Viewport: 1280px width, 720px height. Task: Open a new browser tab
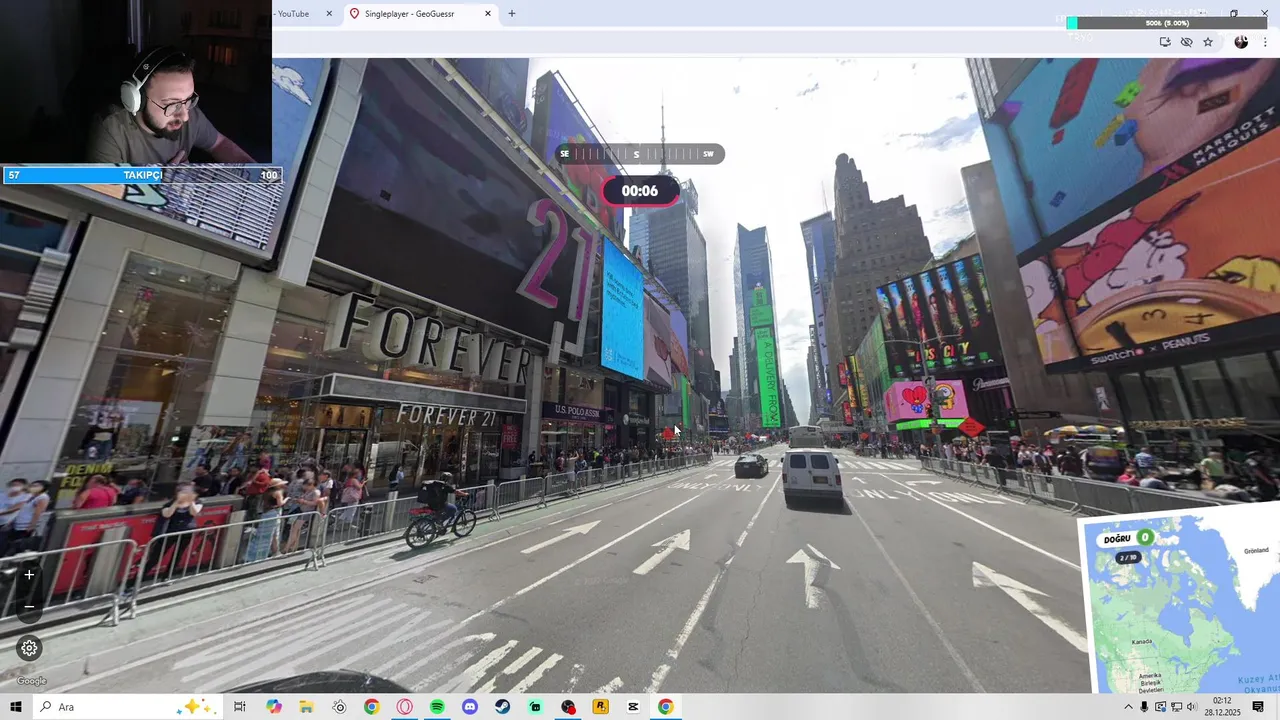pos(512,14)
